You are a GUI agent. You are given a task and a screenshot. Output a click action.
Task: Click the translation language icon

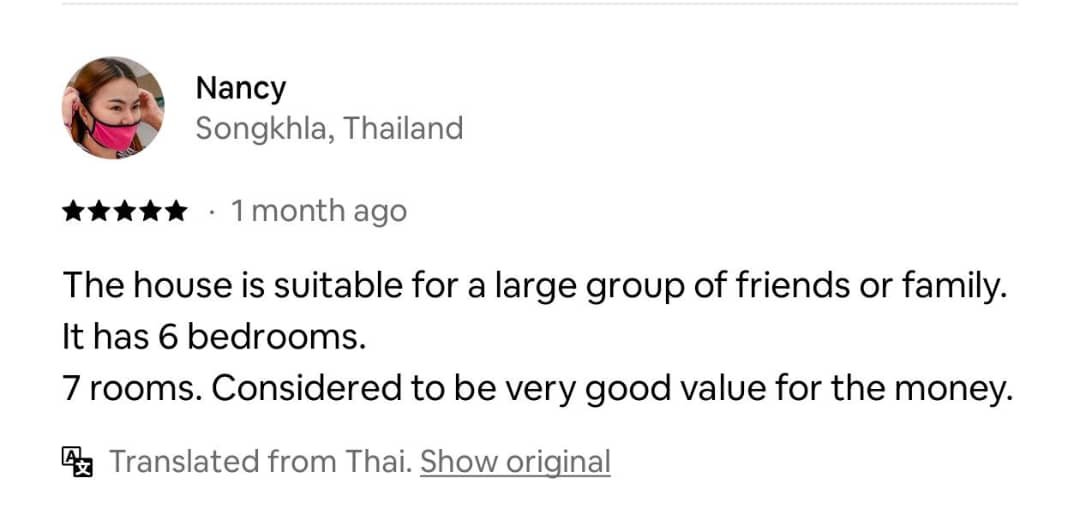[77, 461]
